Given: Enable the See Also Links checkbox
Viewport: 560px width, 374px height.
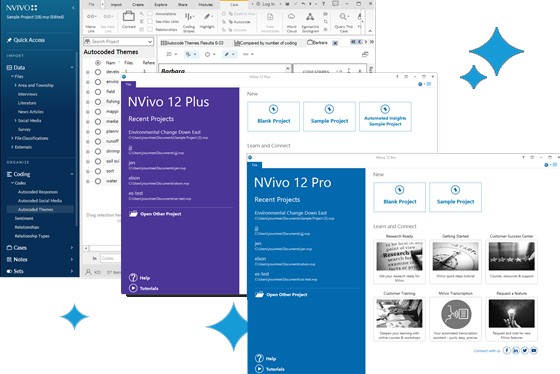Looking at the screenshot, I should (150, 21).
